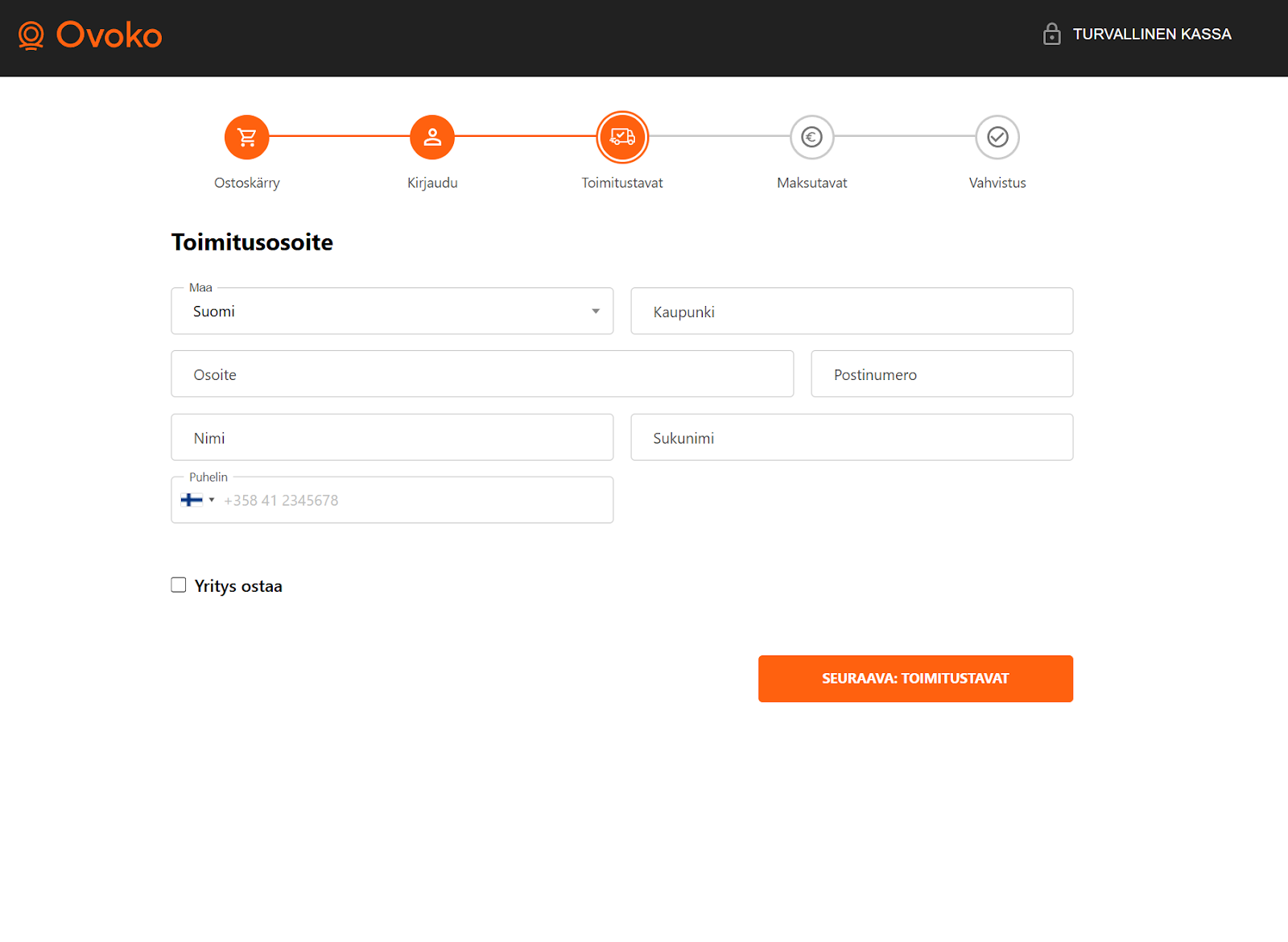
Task: Click the secure checkout lock icon
Action: (x=1051, y=34)
